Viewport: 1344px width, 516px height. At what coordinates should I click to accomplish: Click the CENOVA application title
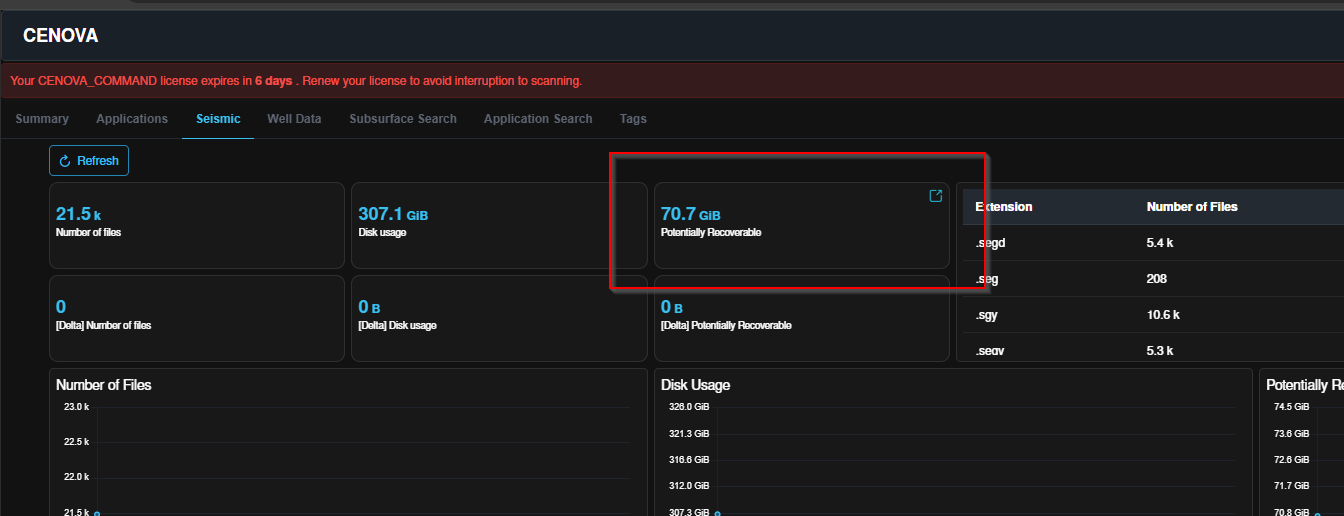(x=60, y=36)
